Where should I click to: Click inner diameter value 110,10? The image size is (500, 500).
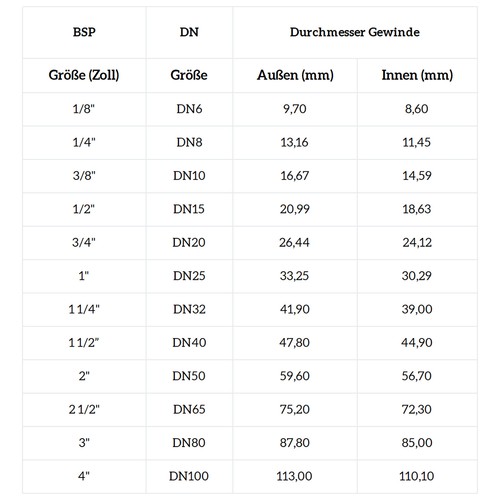[x=417, y=476]
